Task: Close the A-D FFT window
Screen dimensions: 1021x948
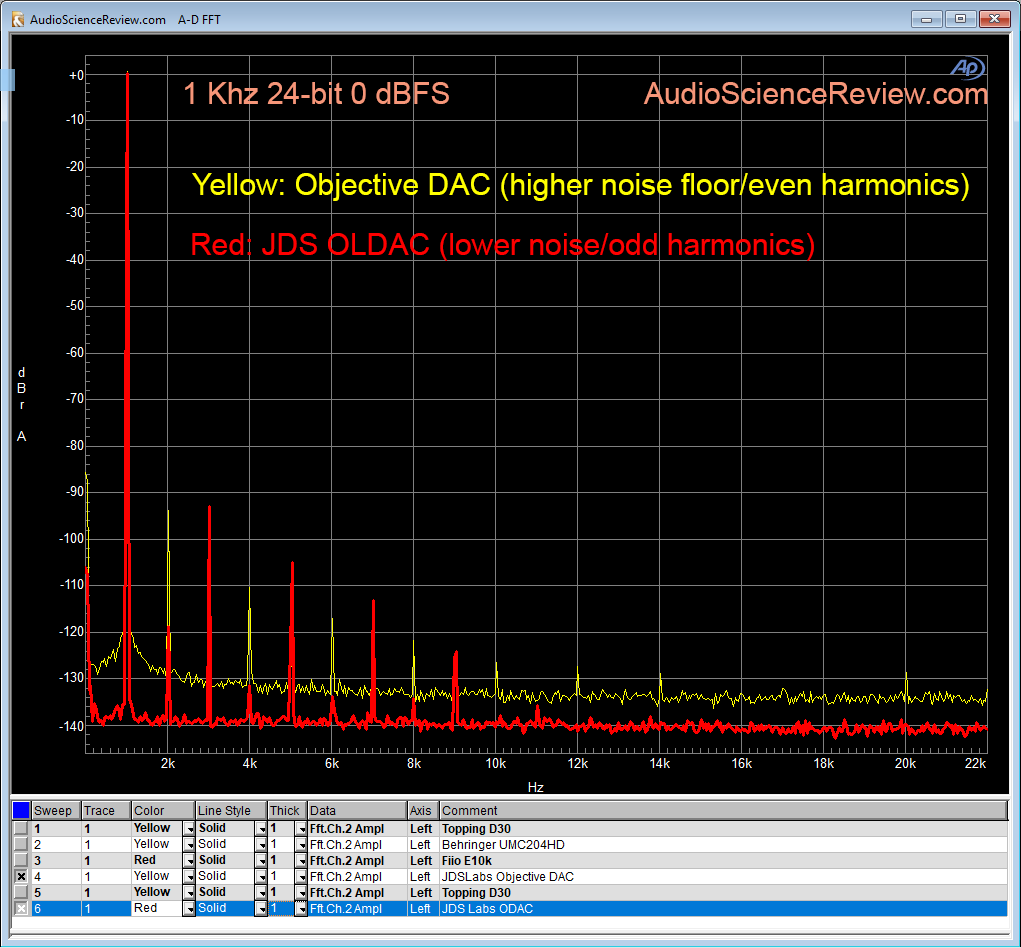Action: coord(994,19)
